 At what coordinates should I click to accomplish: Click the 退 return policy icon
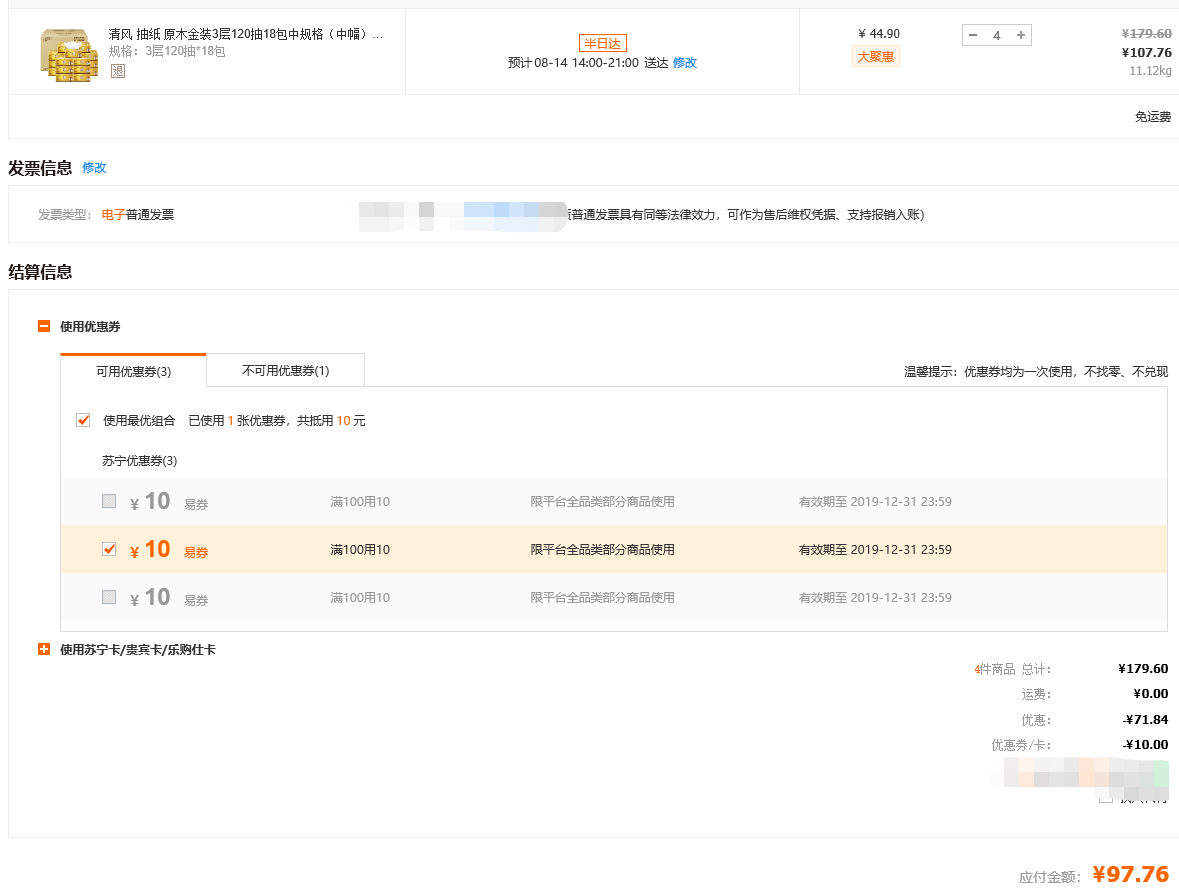tap(117, 71)
